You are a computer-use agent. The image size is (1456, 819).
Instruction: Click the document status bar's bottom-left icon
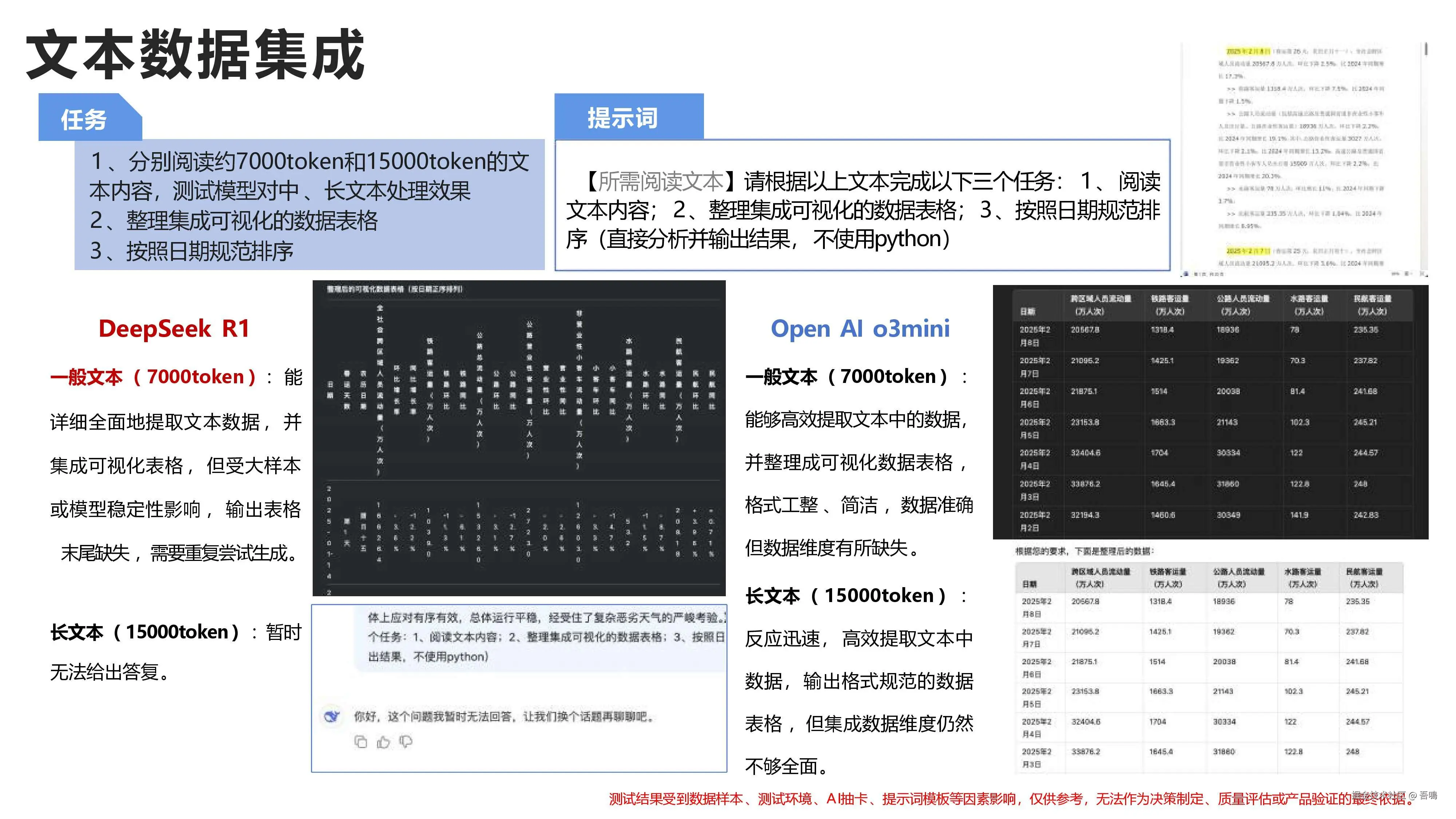pos(1186,274)
